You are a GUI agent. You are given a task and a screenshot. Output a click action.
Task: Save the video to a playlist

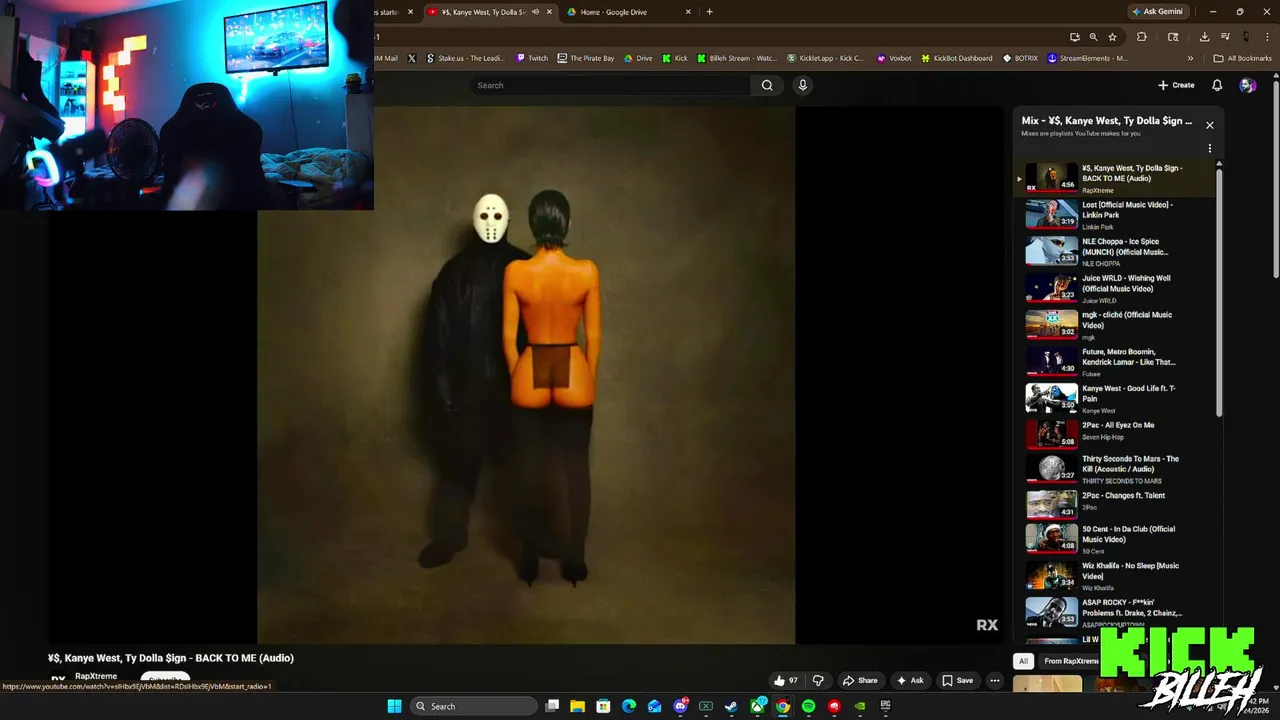[957, 680]
